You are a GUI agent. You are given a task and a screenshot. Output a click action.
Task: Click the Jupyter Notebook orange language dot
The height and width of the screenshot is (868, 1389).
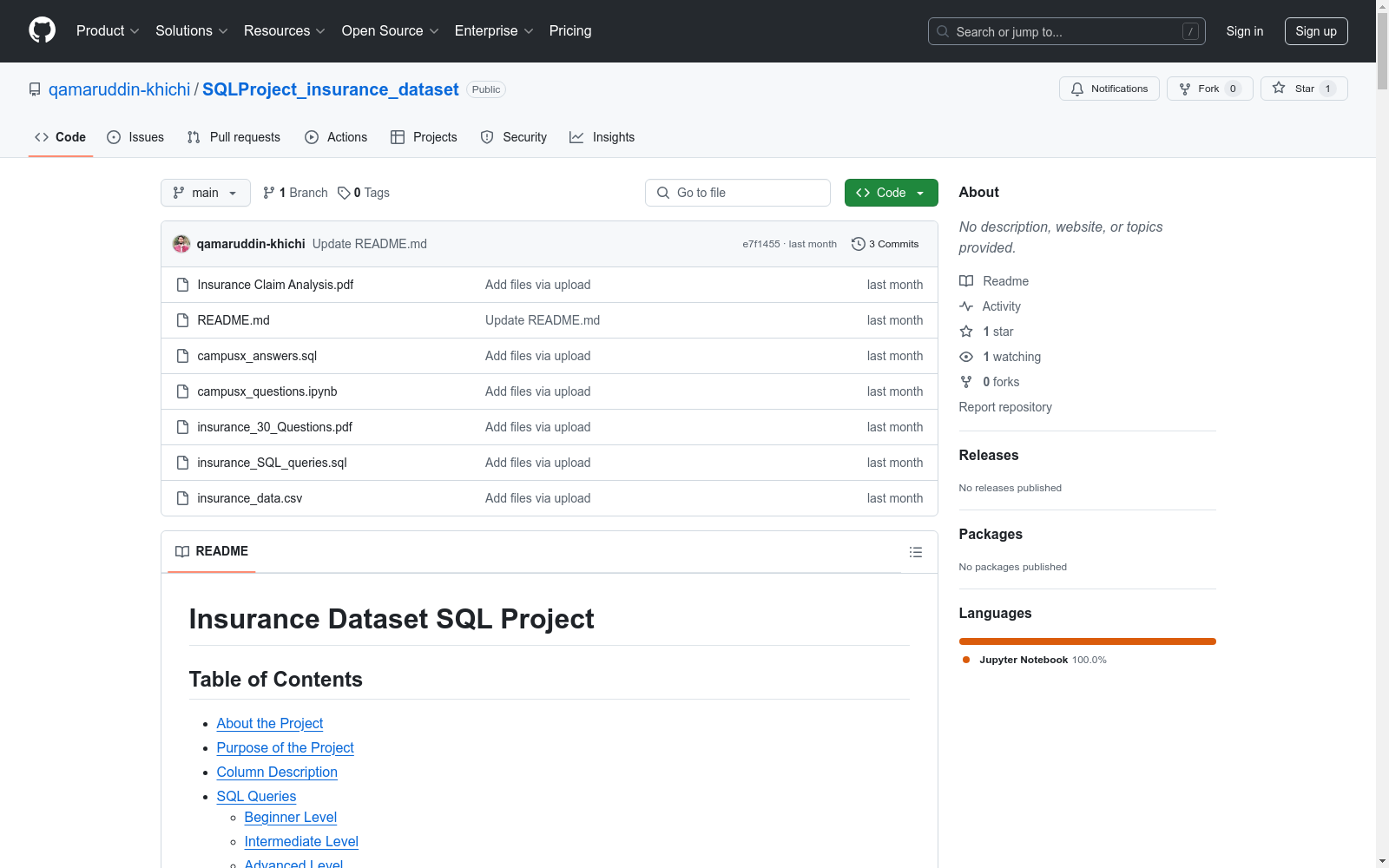pyautogui.click(x=966, y=660)
